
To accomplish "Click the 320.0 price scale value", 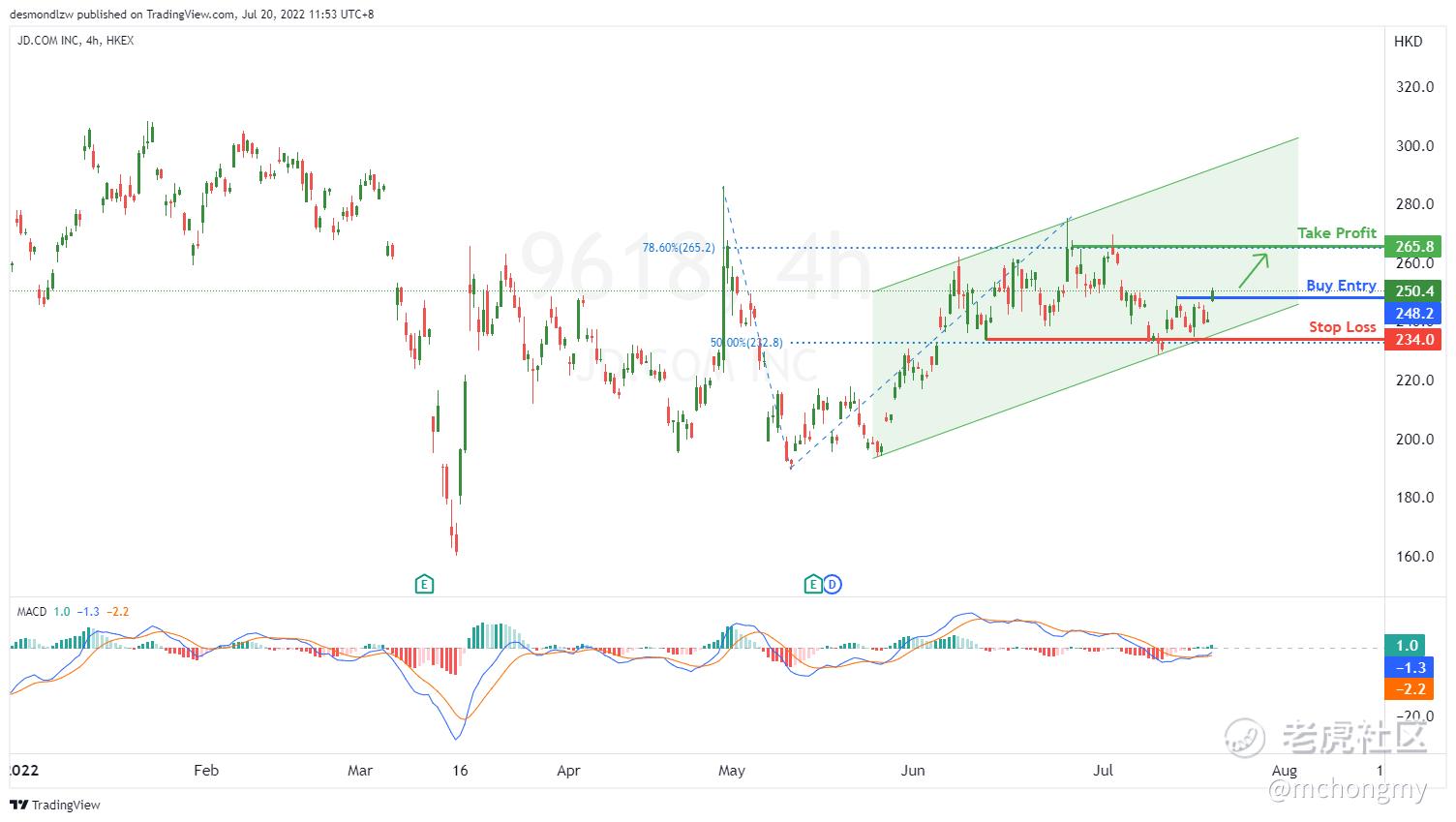I will tap(1414, 87).
